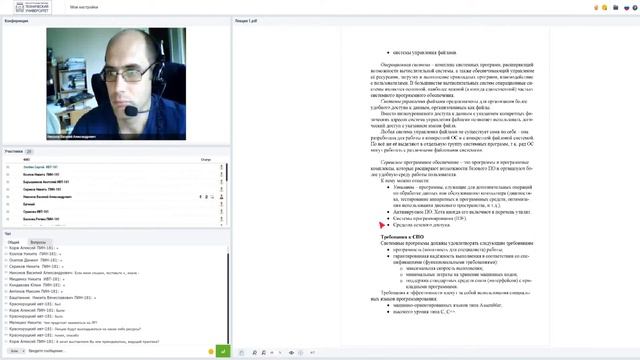640x360 pixels.
Task: Click presenter icon in Василий Александрович row
Action: [x=222, y=197]
